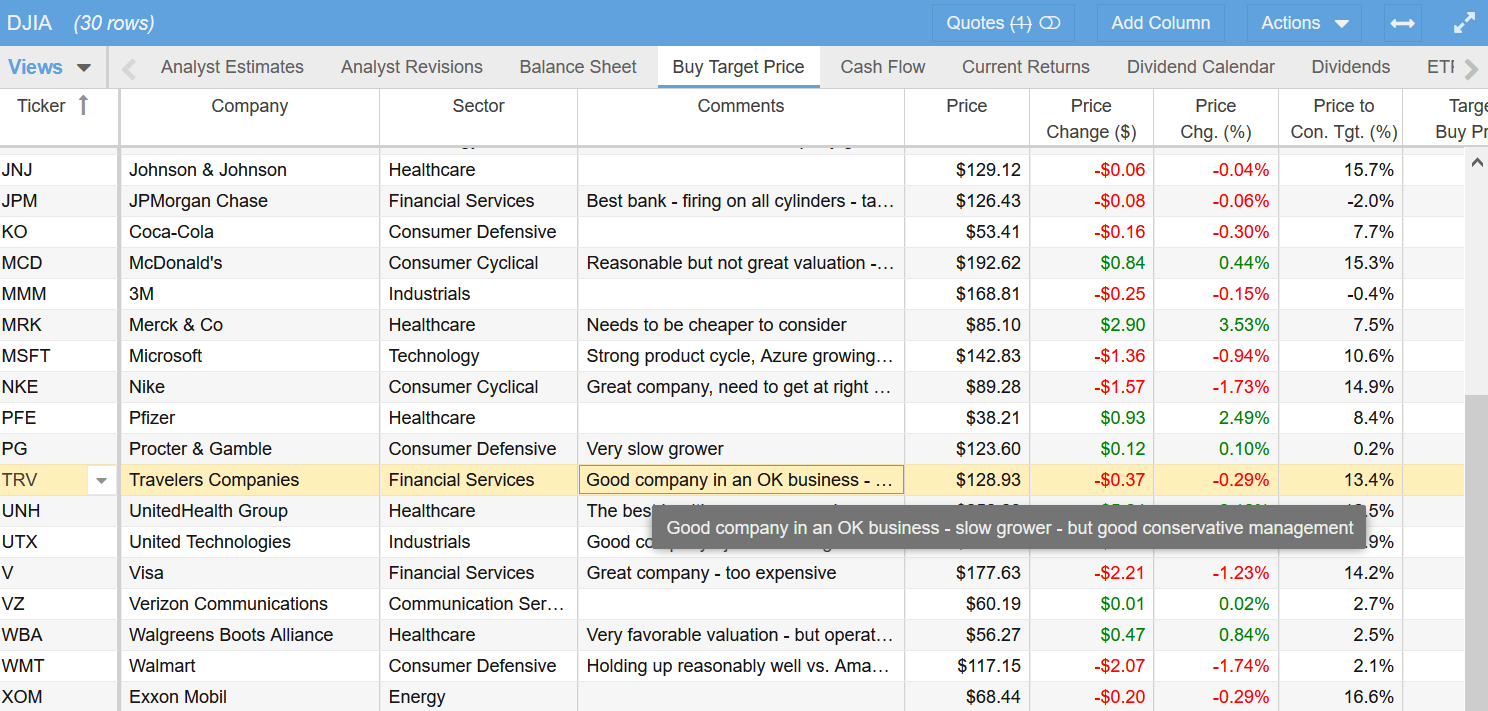This screenshot has width=1488, height=711.
Task: Select the Coca-Cola company cell
Action: coord(250,232)
